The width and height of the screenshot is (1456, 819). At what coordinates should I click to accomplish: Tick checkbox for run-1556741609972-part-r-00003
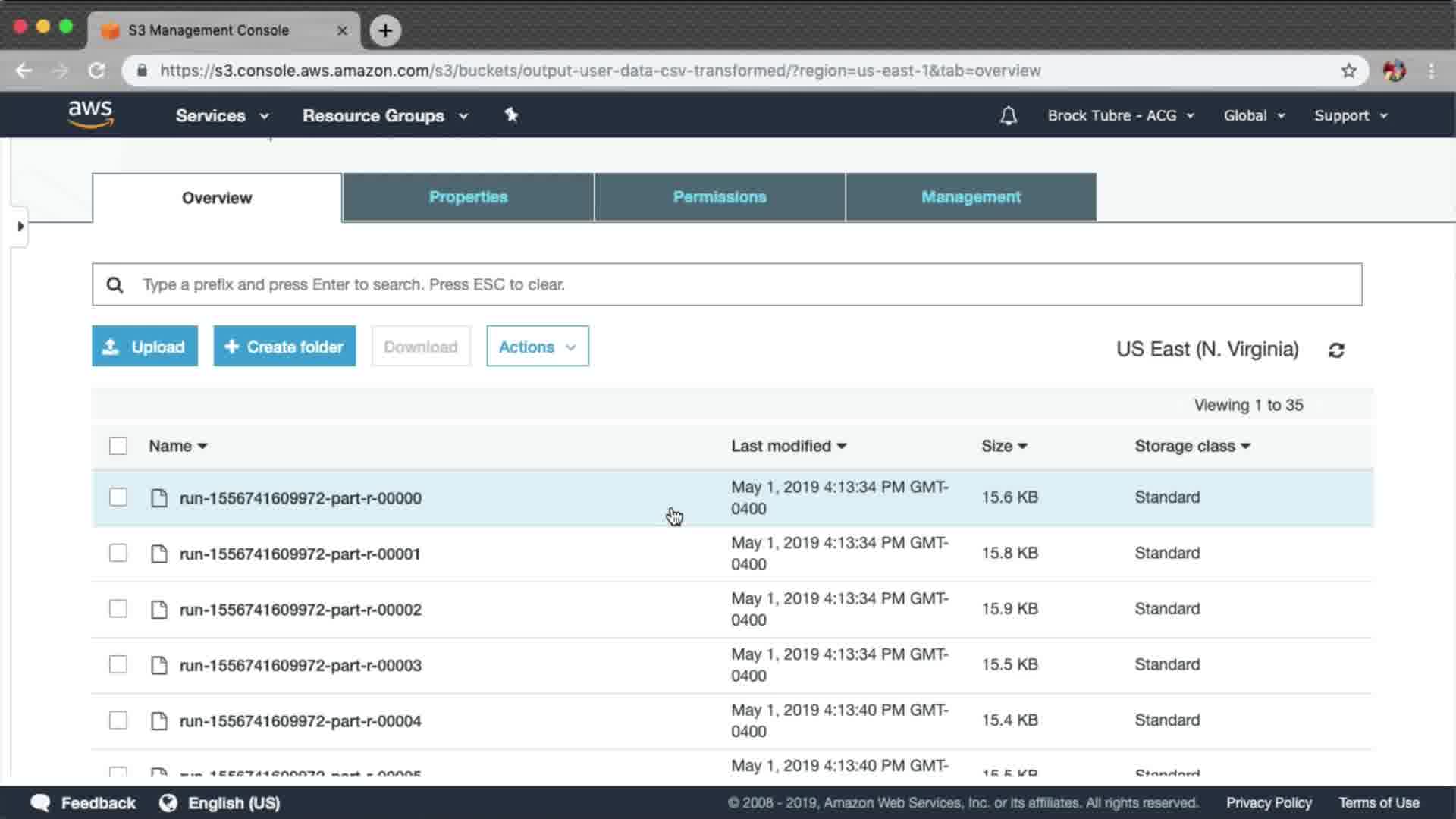[118, 665]
